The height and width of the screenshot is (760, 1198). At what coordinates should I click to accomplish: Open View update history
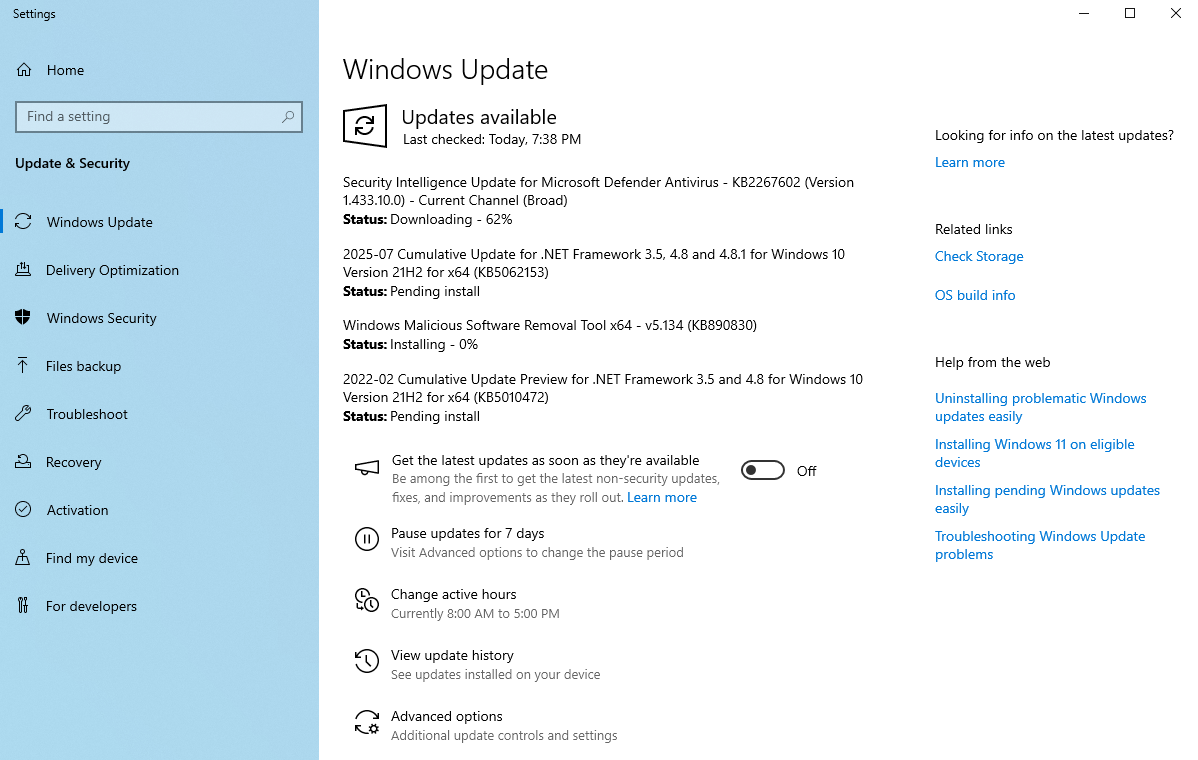tap(452, 655)
